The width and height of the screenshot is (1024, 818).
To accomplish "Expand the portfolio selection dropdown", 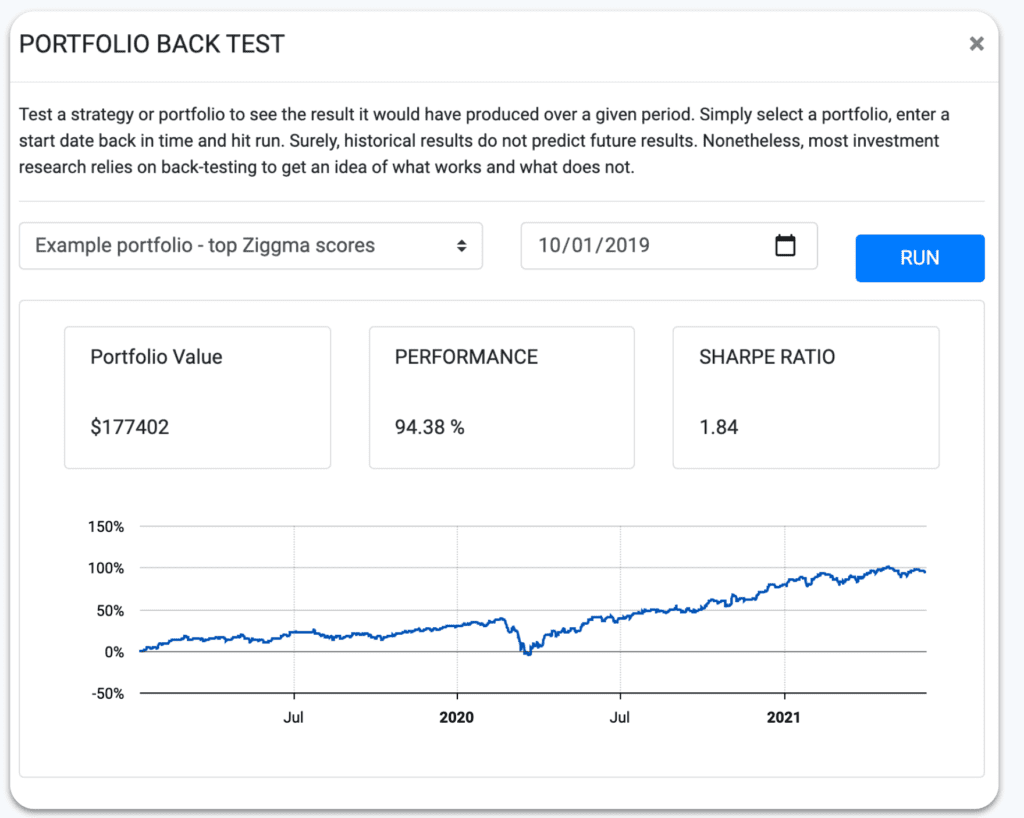I will 251,246.
